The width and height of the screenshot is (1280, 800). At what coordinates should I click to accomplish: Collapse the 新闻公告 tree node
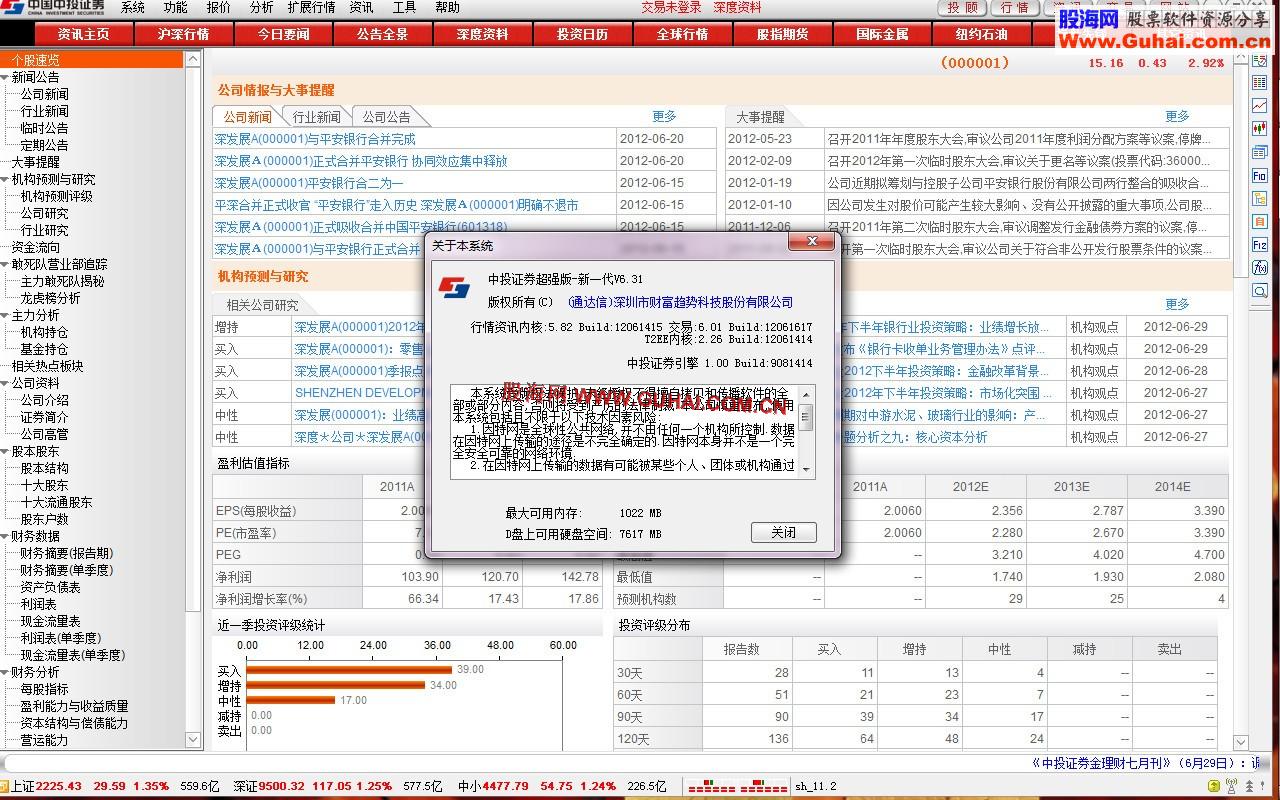(x=5, y=77)
